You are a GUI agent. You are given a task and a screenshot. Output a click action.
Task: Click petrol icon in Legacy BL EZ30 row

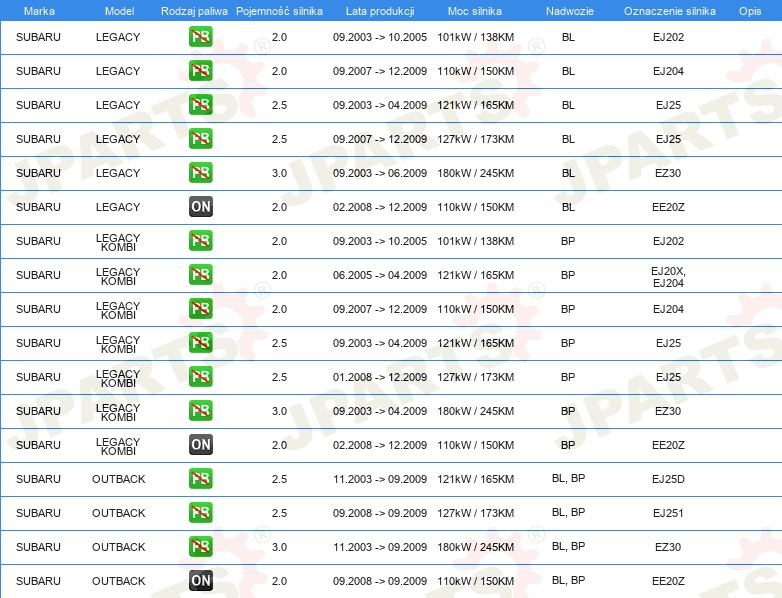200,172
